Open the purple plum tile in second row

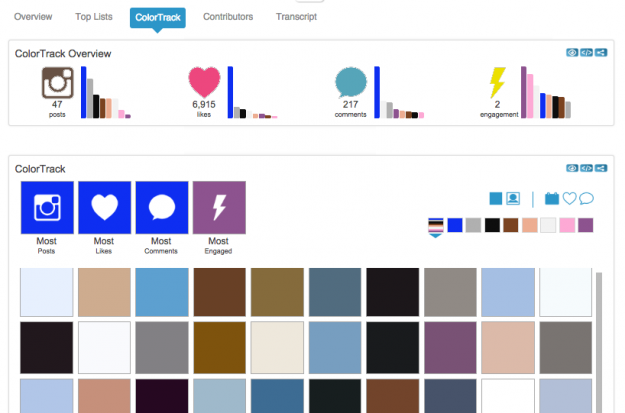point(450,348)
